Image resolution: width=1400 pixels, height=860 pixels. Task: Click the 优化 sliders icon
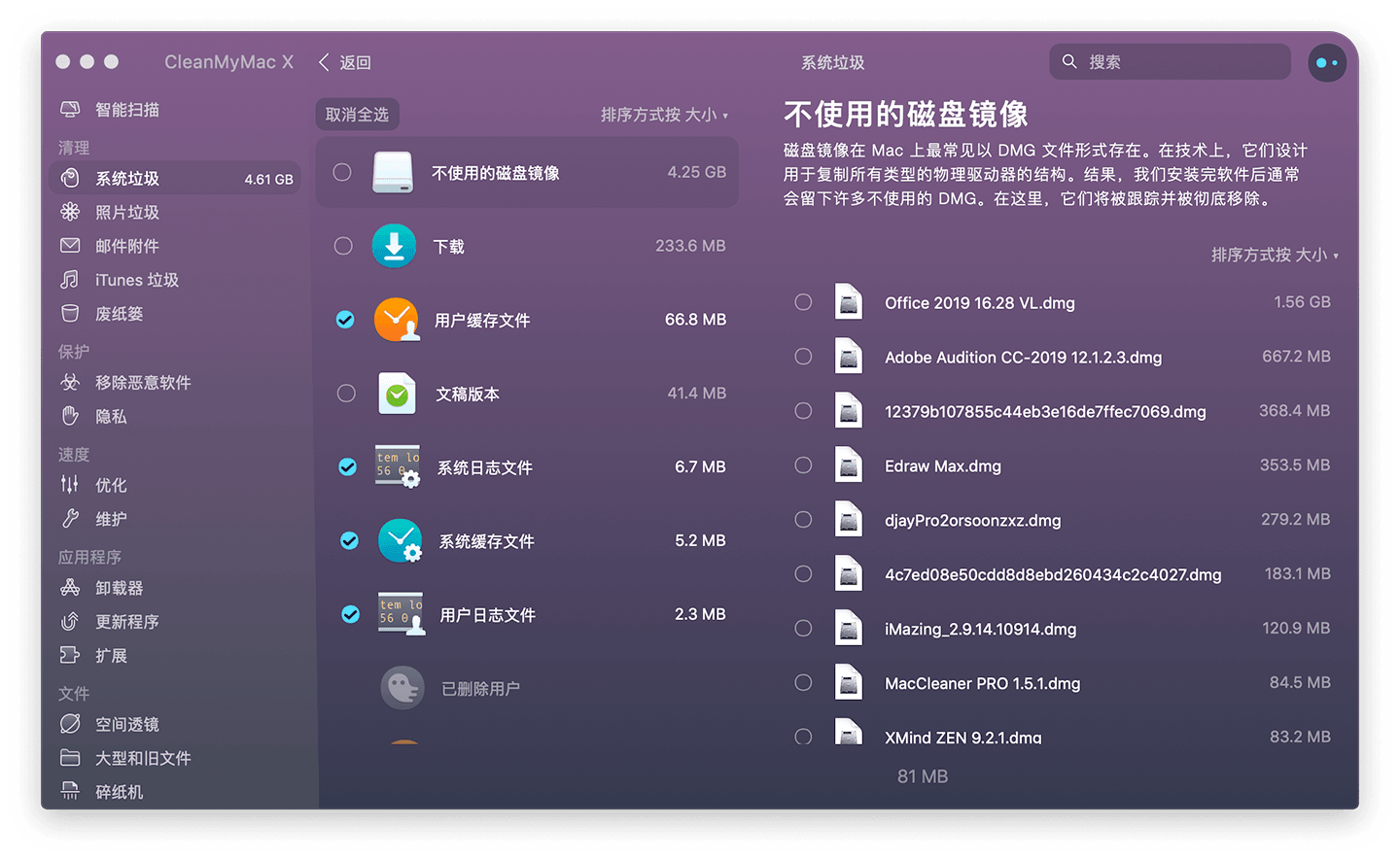[x=70, y=484]
